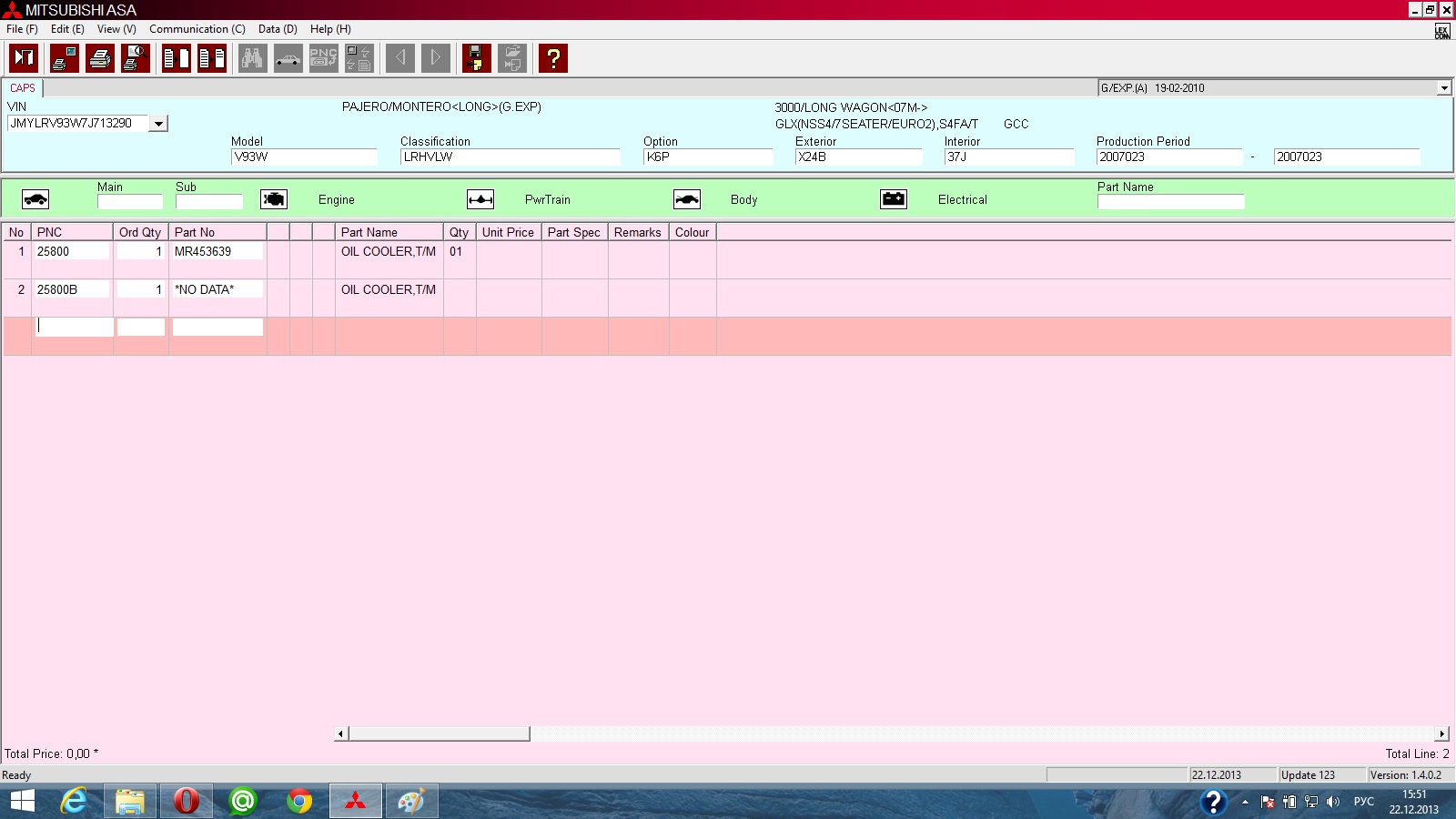Click the floppy disk save list icon

pyautogui.click(x=476, y=58)
